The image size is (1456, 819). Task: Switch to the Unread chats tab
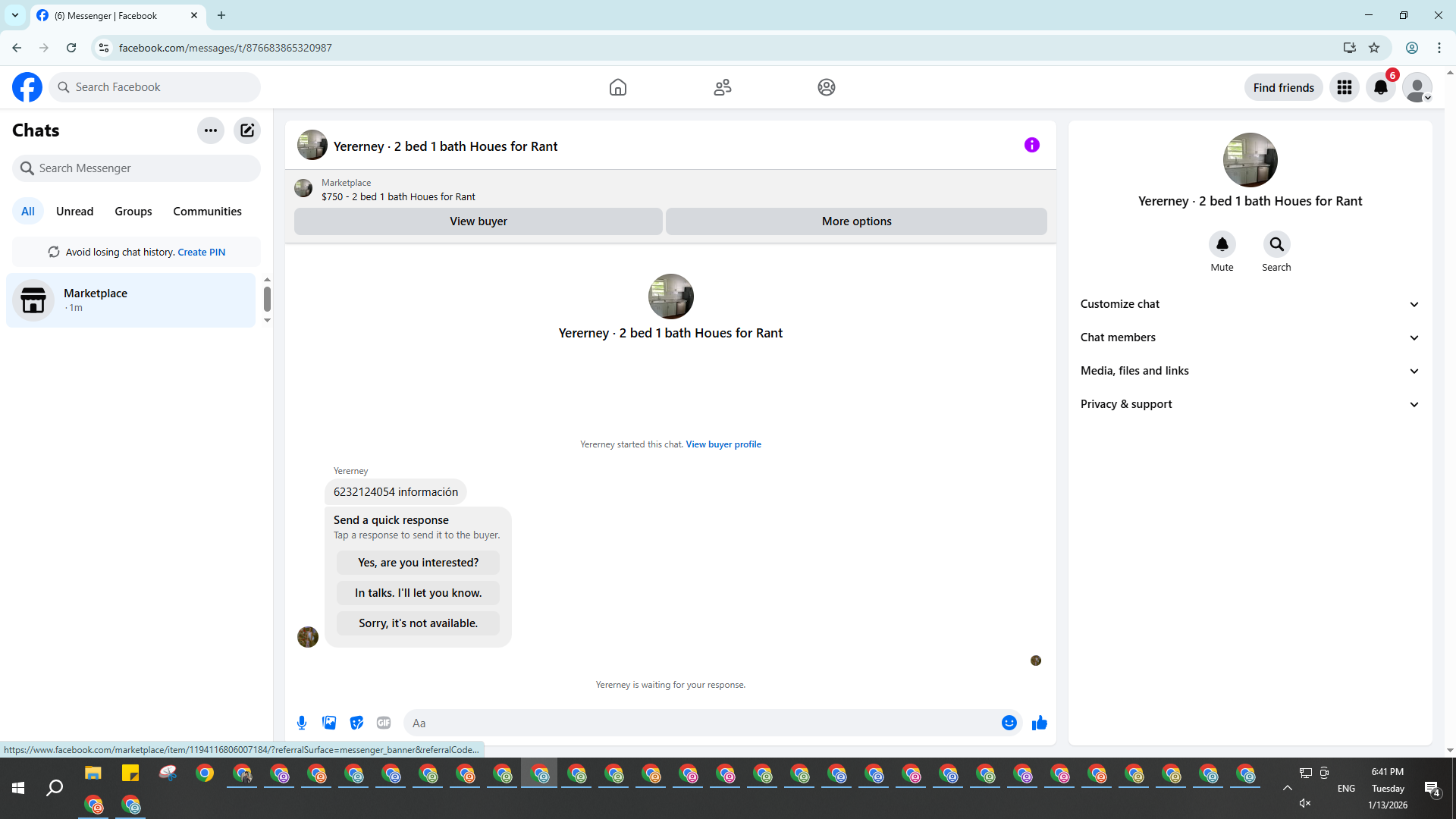pos(74,212)
